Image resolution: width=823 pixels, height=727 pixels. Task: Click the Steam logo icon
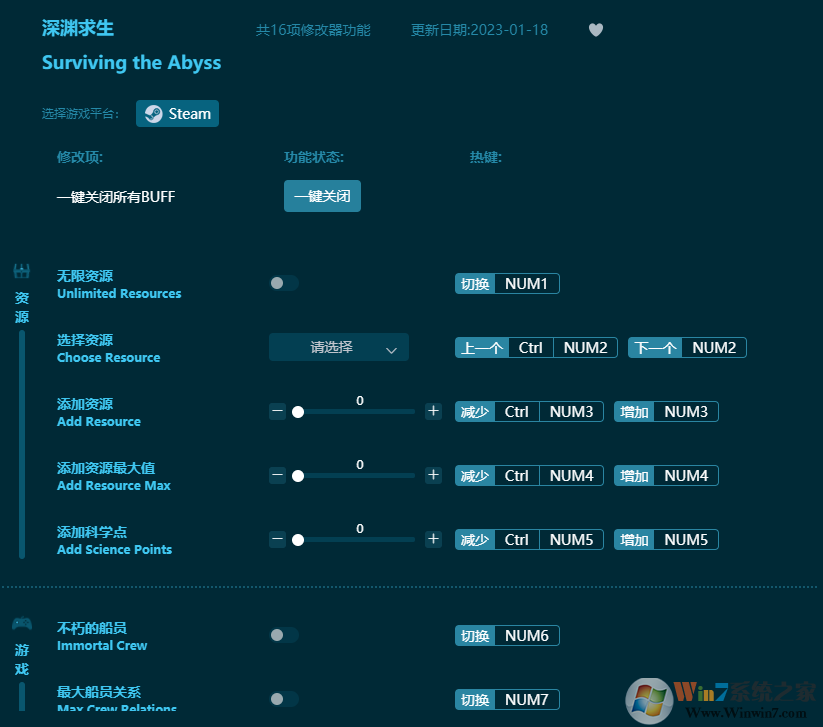(153, 114)
